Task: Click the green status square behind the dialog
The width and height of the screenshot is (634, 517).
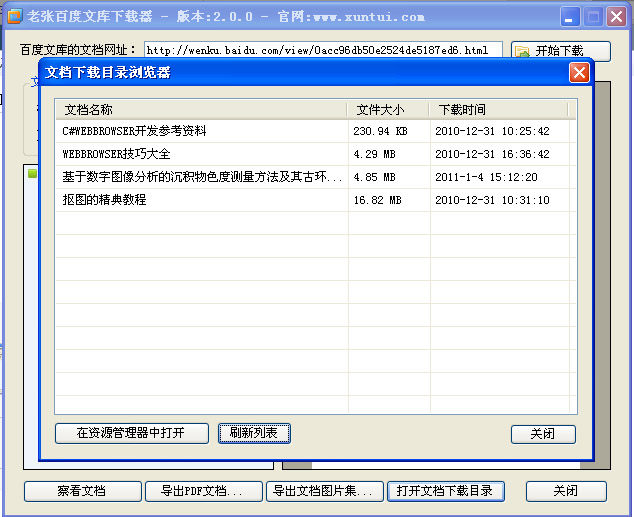Action: pos(32,173)
